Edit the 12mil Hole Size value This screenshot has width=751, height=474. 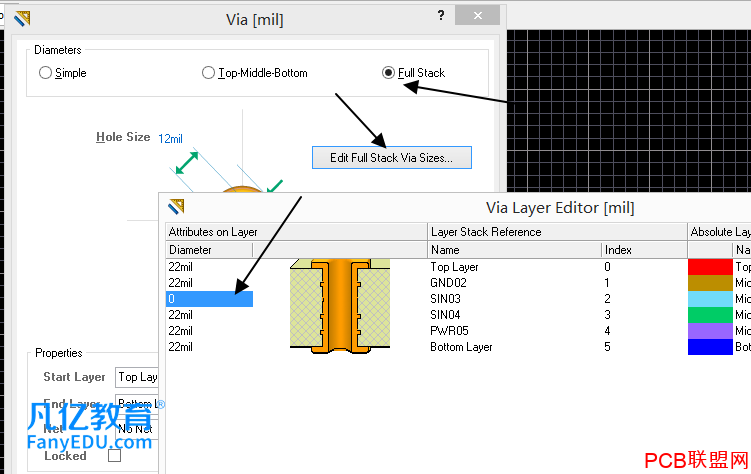tap(171, 139)
